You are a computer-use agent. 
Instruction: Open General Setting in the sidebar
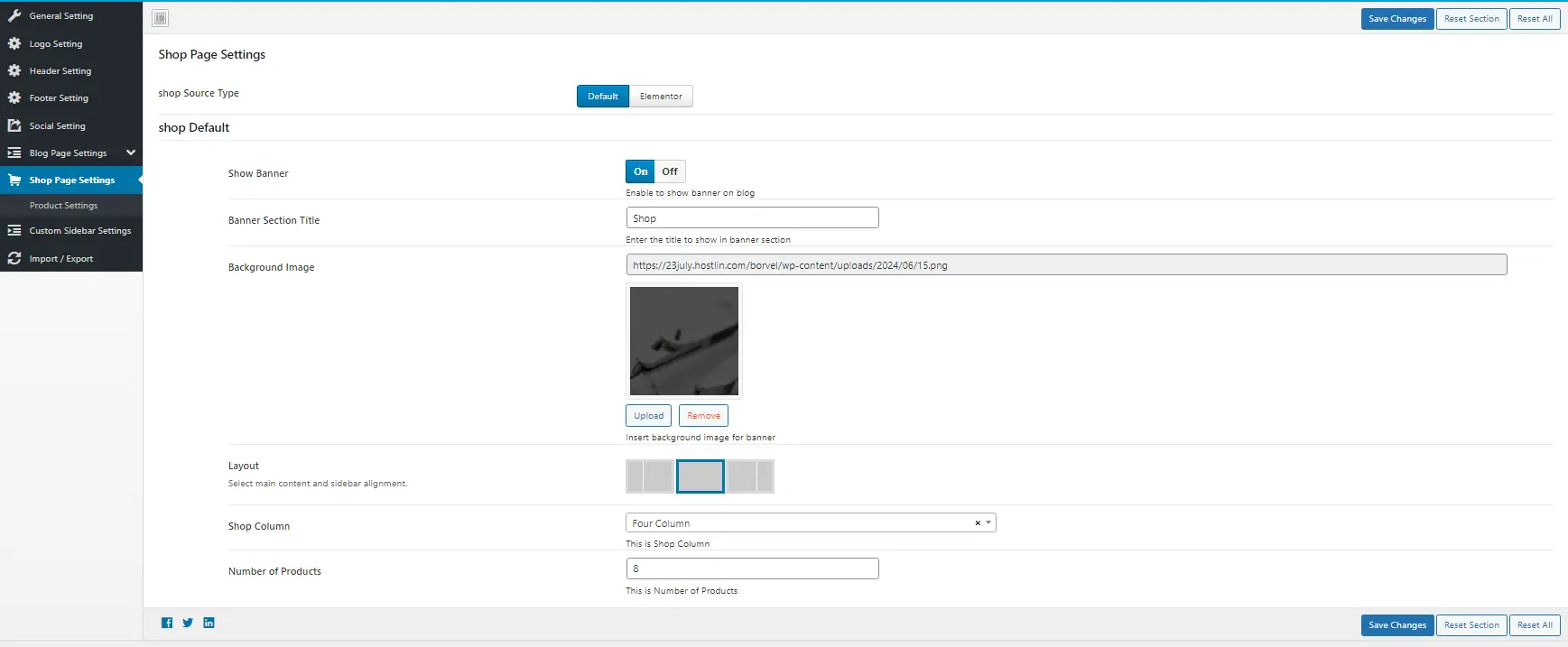point(60,16)
